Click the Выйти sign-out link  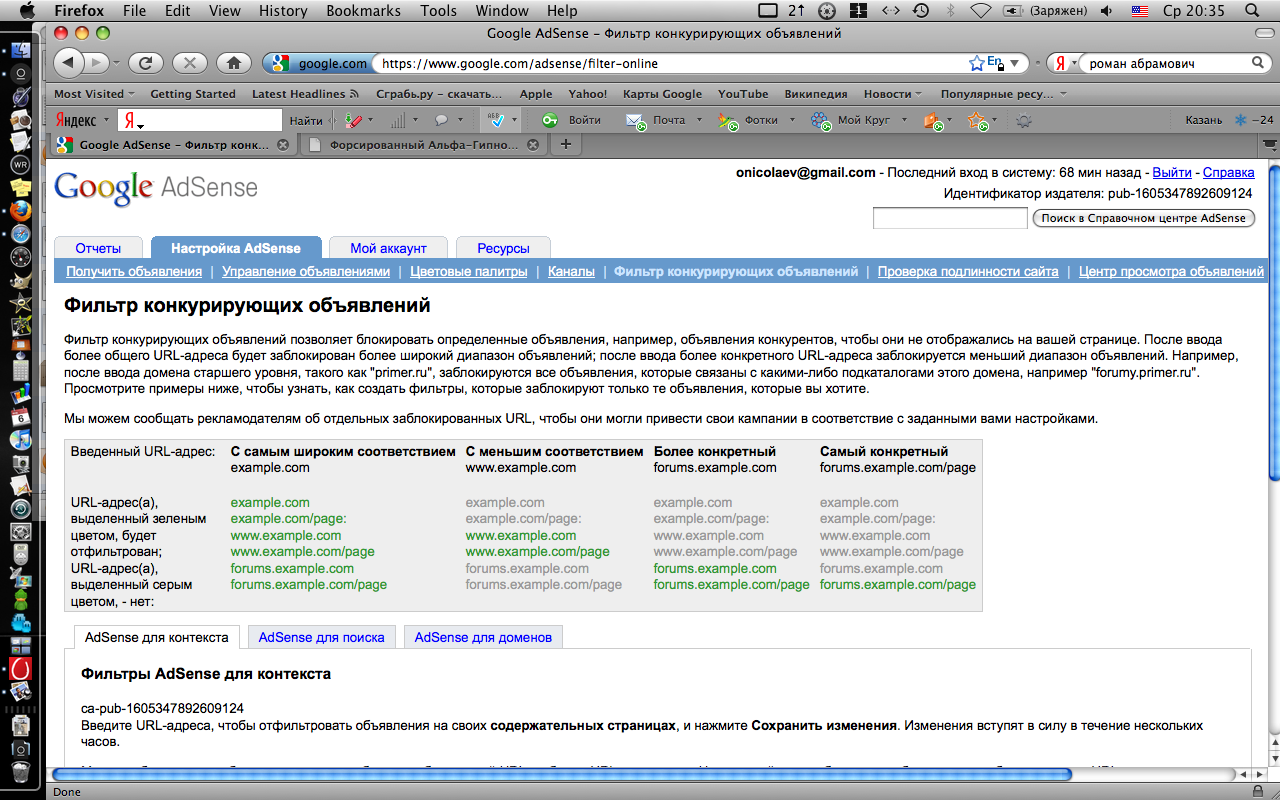1171,173
